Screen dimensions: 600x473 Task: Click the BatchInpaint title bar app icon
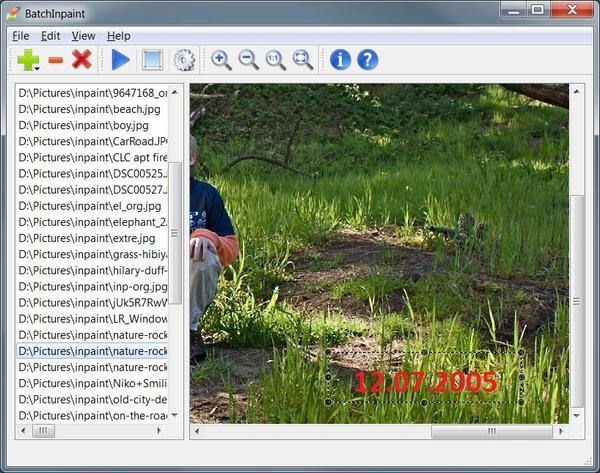(x=13, y=14)
